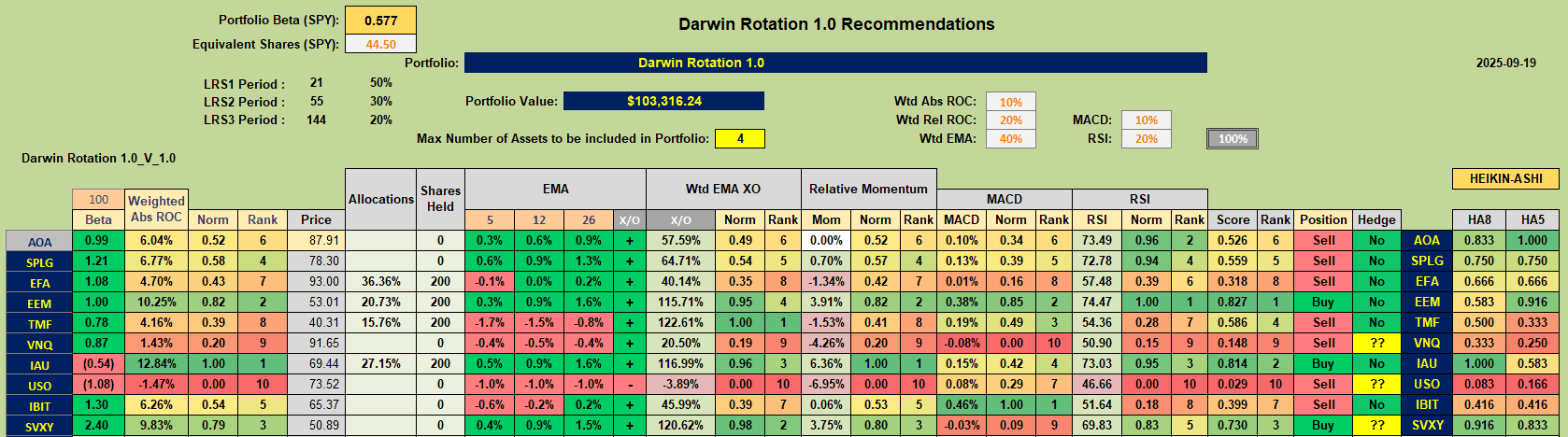
Task: Click the Shares Held column header
Action: [440, 199]
